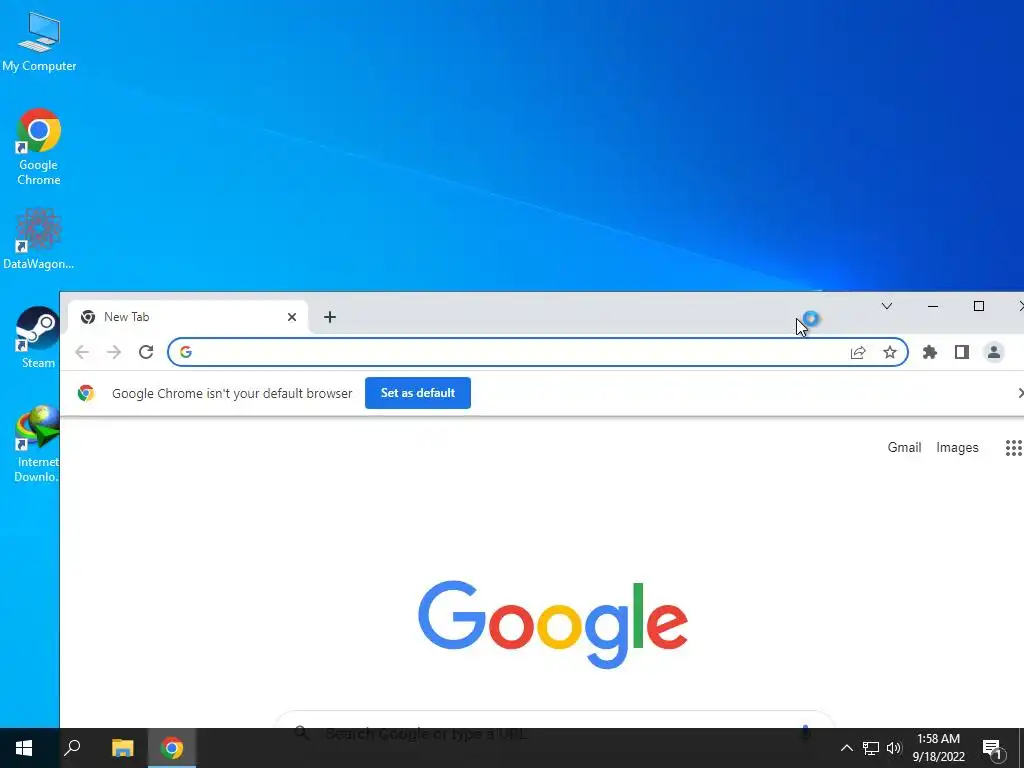The height and width of the screenshot is (768, 1024).
Task: Launch File Explorer from taskbar
Action: (x=122, y=748)
